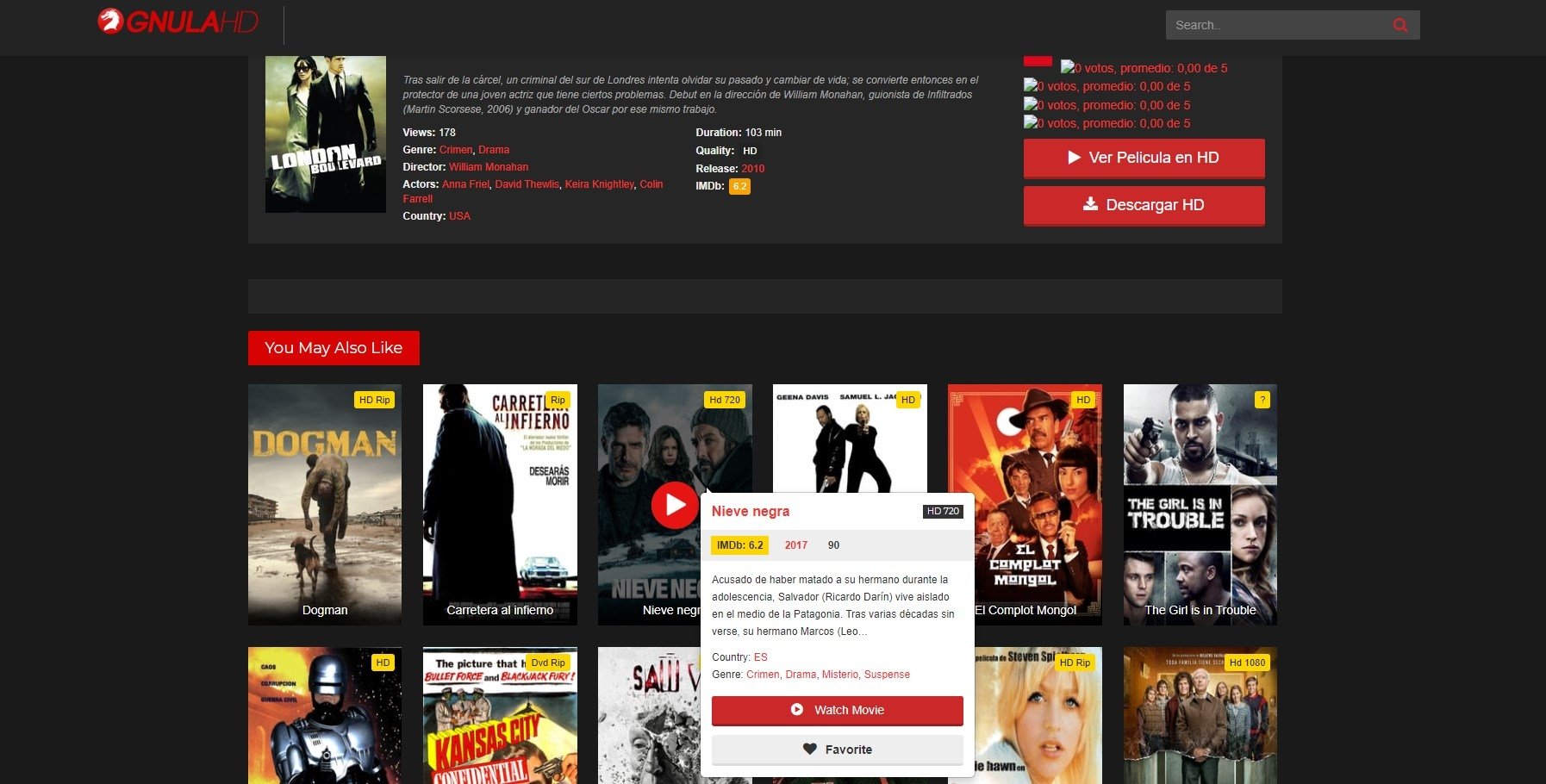
Task: Click the IMDb: 6.2 badge in popup
Action: [x=739, y=545]
